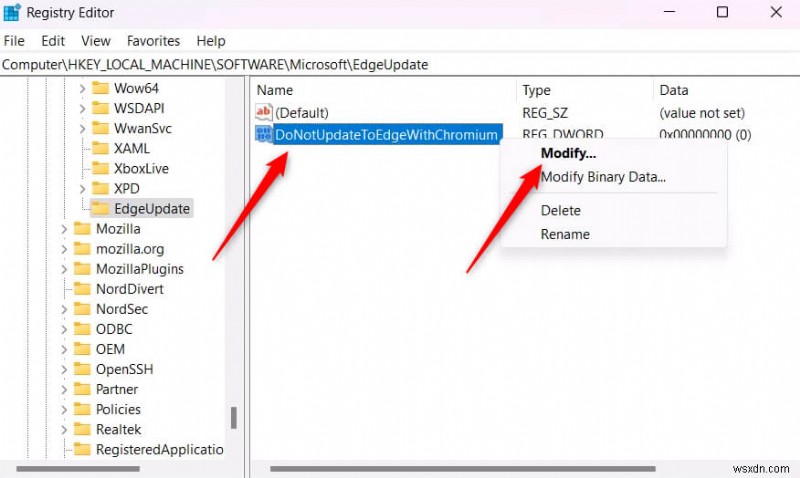Click the RegisteredApplications folder icon
The width and height of the screenshot is (800, 478).
[x=82, y=449]
